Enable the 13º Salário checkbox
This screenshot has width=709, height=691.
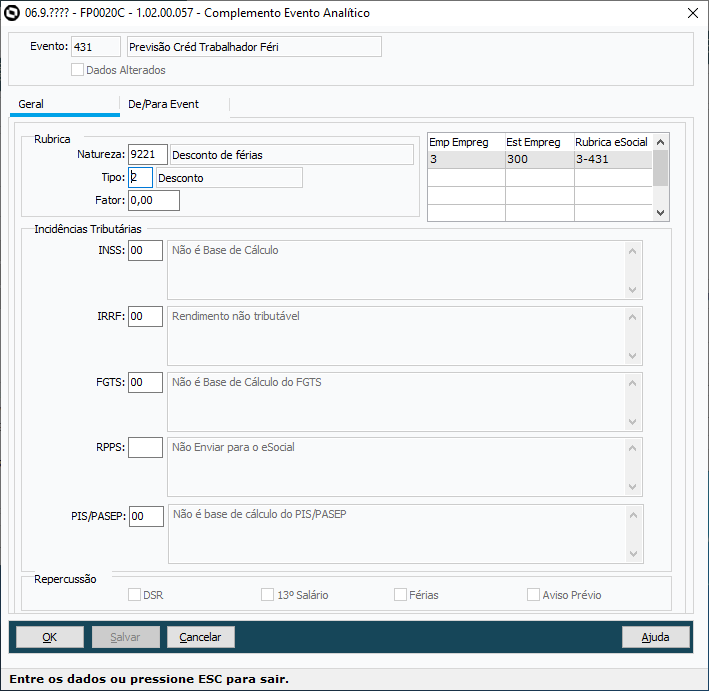click(267, 595)
